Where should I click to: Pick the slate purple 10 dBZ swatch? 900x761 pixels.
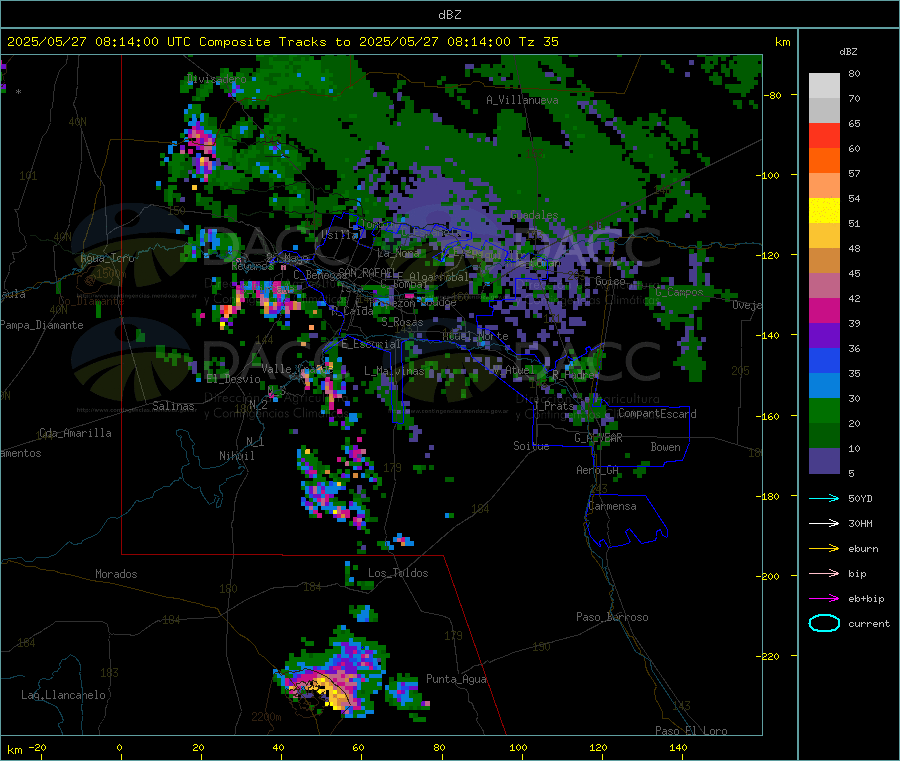tap(824, 461)
